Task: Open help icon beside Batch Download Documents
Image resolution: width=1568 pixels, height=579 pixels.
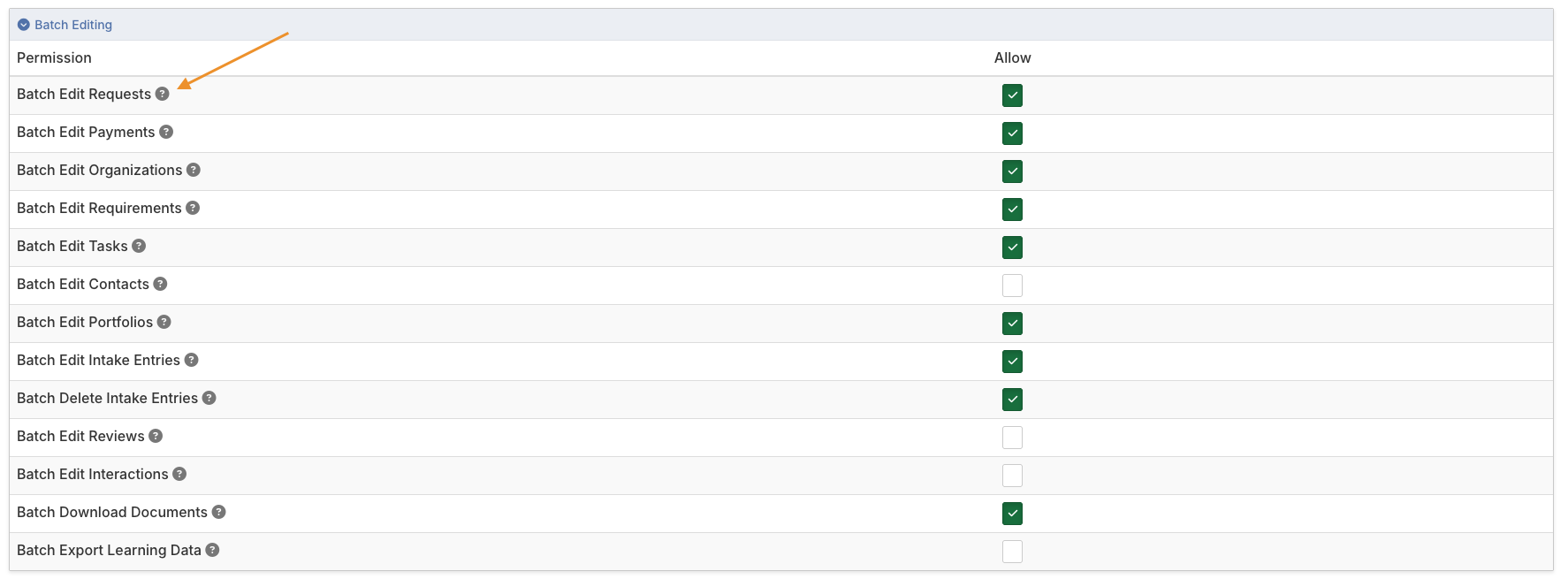Action: 219,512
